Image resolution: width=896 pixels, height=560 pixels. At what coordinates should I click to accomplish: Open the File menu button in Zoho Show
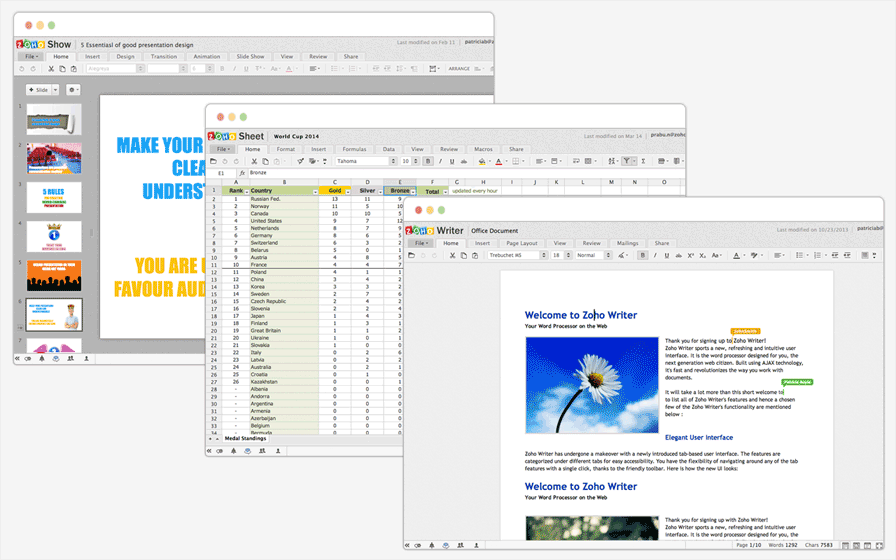point(29,57)
